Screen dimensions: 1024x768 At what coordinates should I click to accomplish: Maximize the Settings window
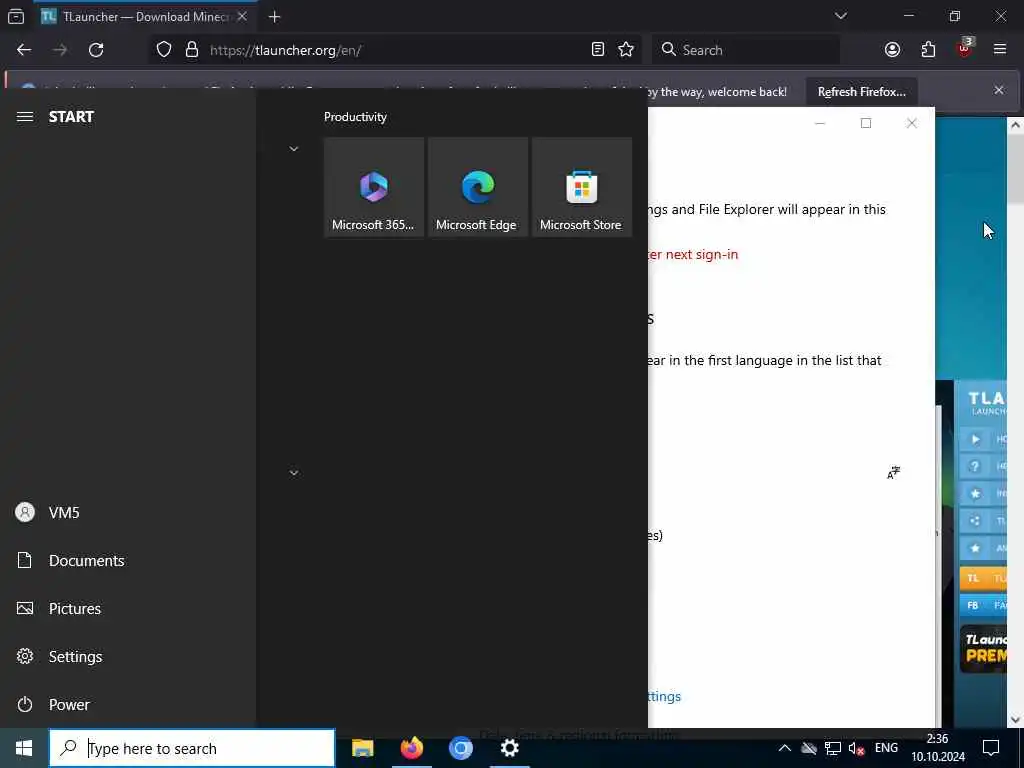tap(866, 123)
